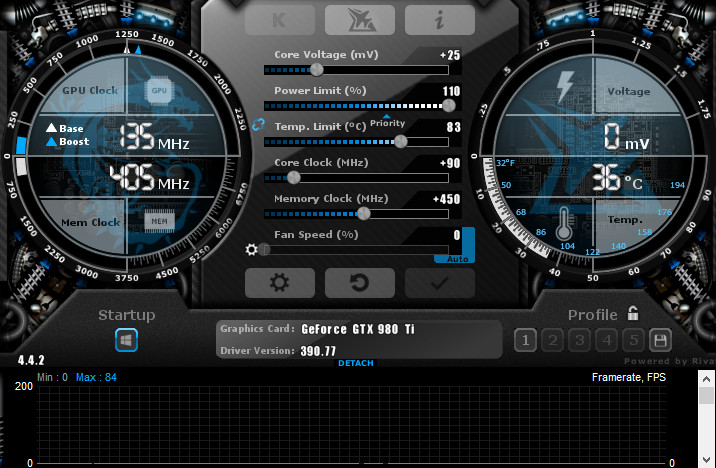Open the information i button

(440, 20)
